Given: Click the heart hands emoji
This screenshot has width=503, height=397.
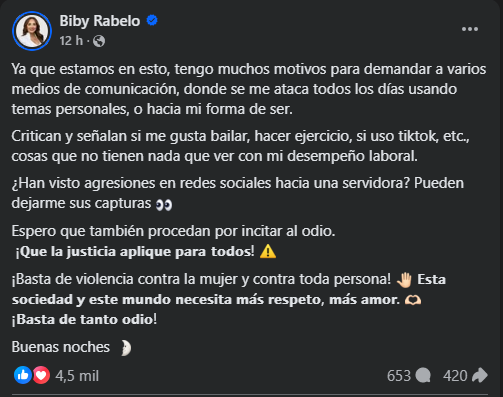Looking at the screenshot, I should (x=413, y=300).
